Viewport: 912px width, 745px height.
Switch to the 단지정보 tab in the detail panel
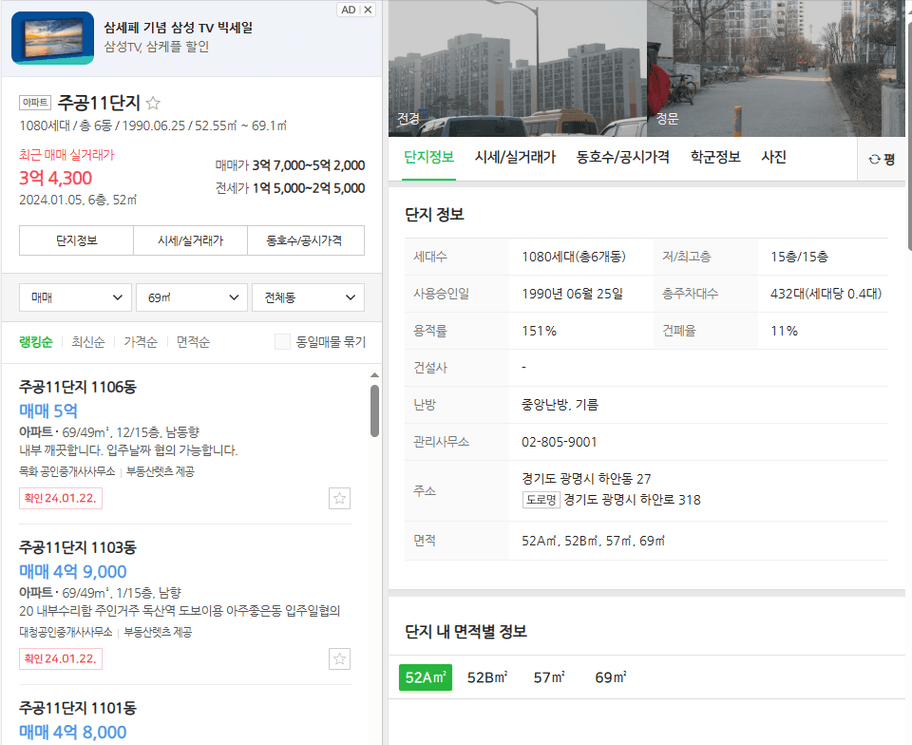coord(429,157)
